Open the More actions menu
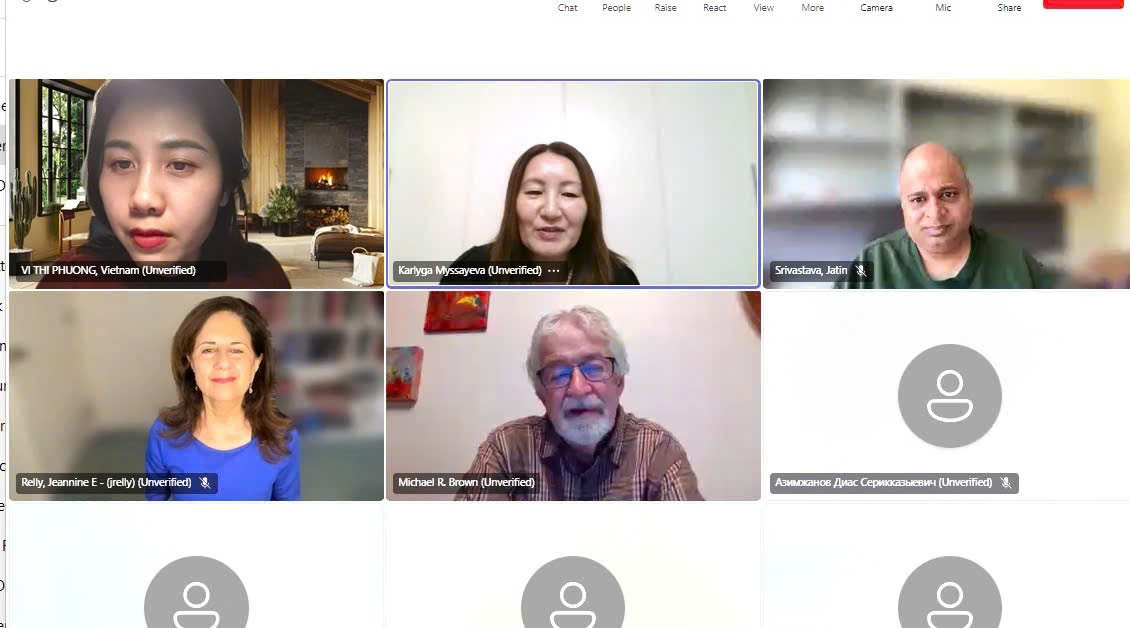1130x628 pixels. click(812, 7)
